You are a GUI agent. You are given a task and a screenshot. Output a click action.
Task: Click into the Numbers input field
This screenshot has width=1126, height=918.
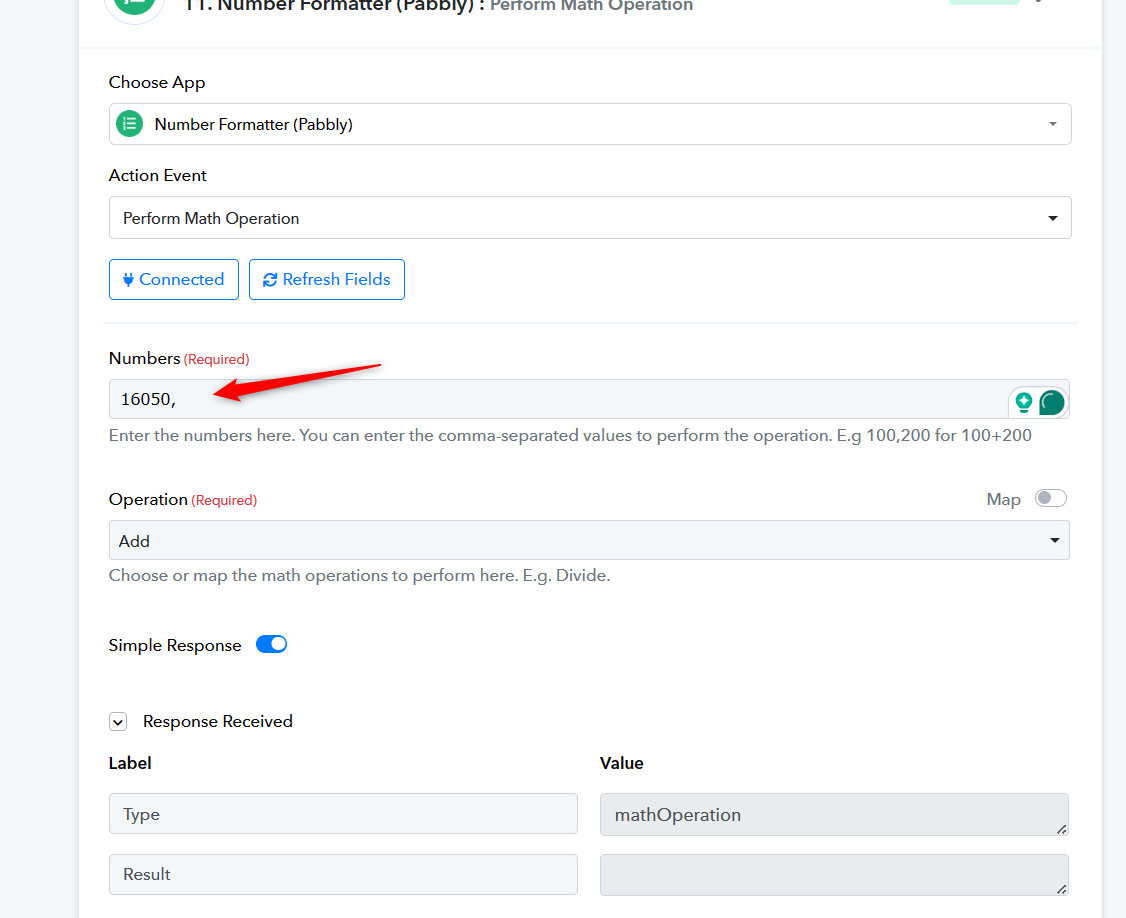point(558,399)
